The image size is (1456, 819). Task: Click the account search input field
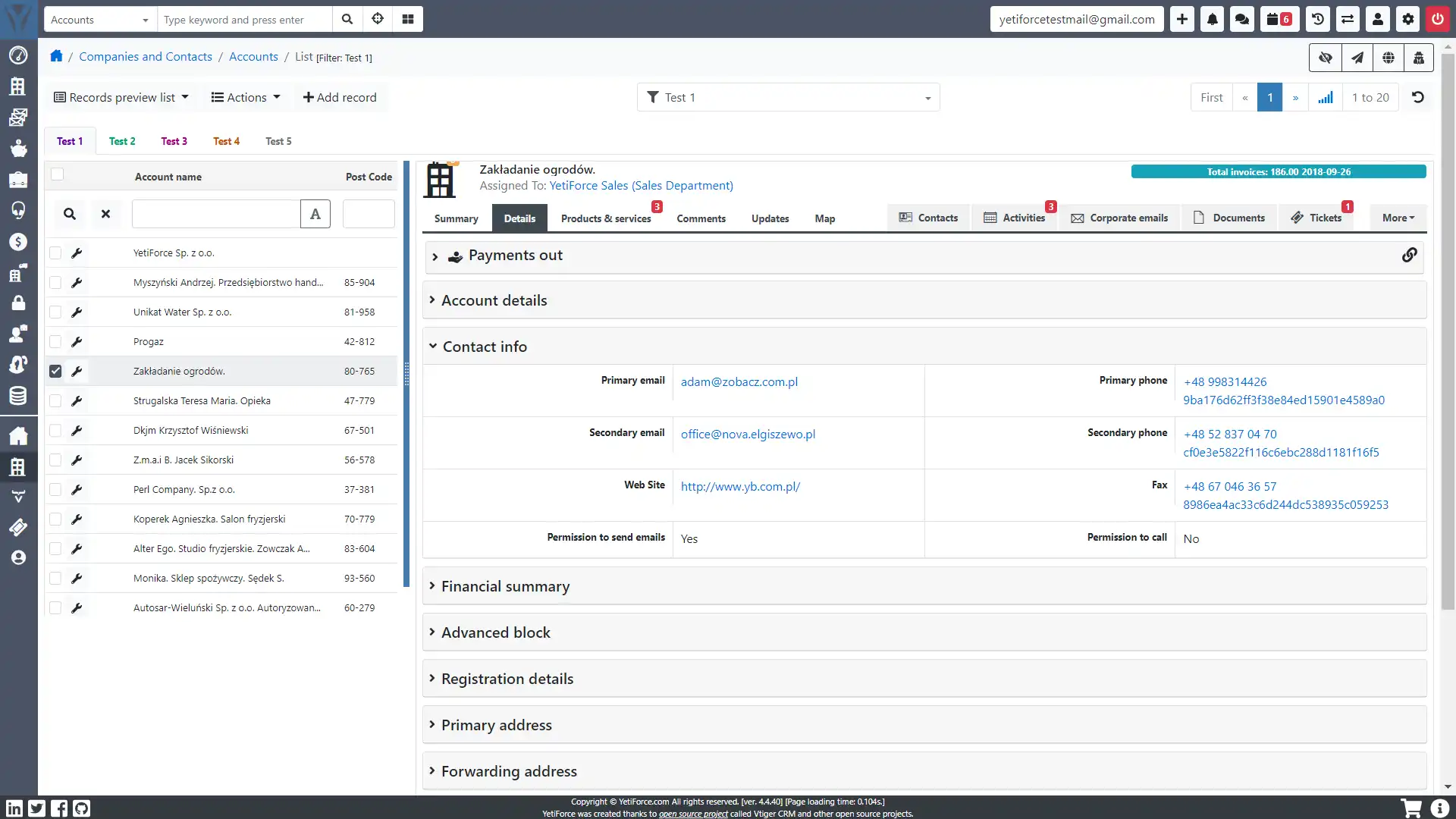213,213
